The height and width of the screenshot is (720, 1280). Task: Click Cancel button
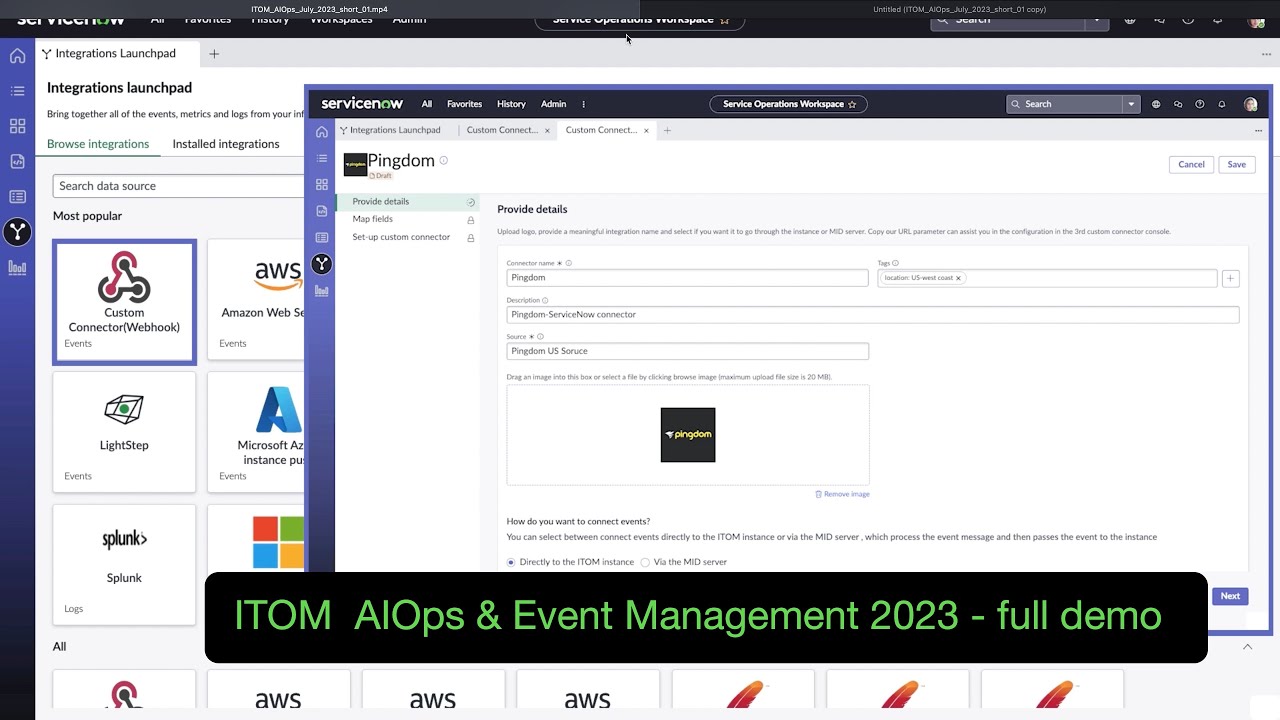tap(1191, 164)
